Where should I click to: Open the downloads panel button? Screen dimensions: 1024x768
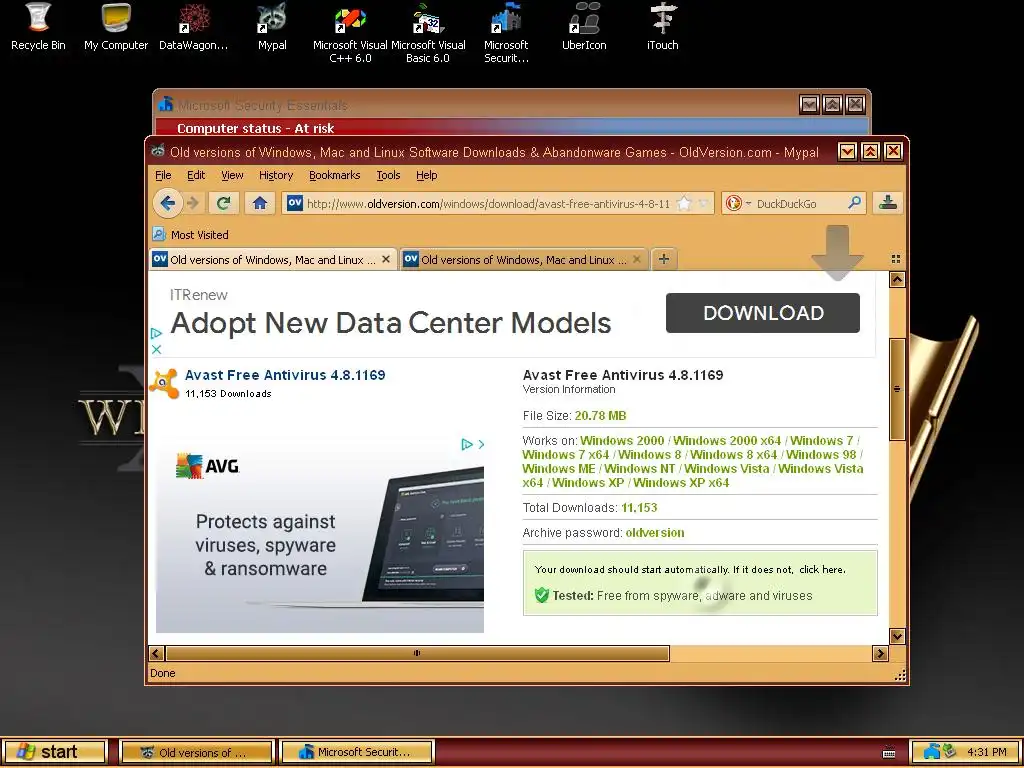coord(887,203)
